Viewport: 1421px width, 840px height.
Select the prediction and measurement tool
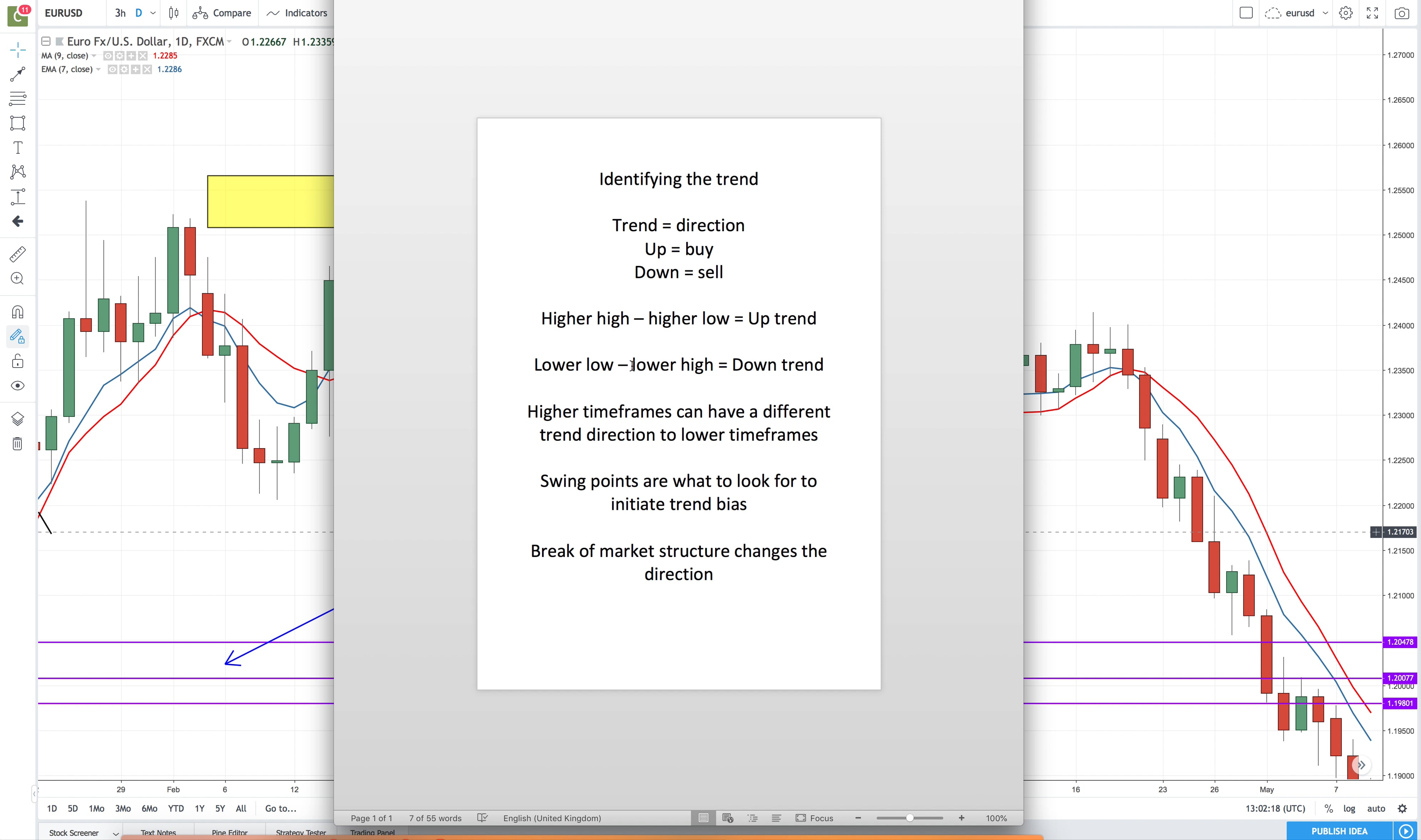[17, 197]
